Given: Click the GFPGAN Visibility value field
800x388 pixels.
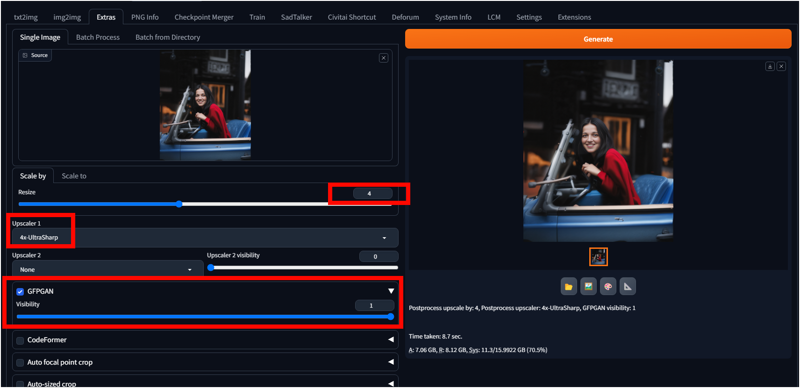Looking at the screenshot, I should click(x=374, y=305).
